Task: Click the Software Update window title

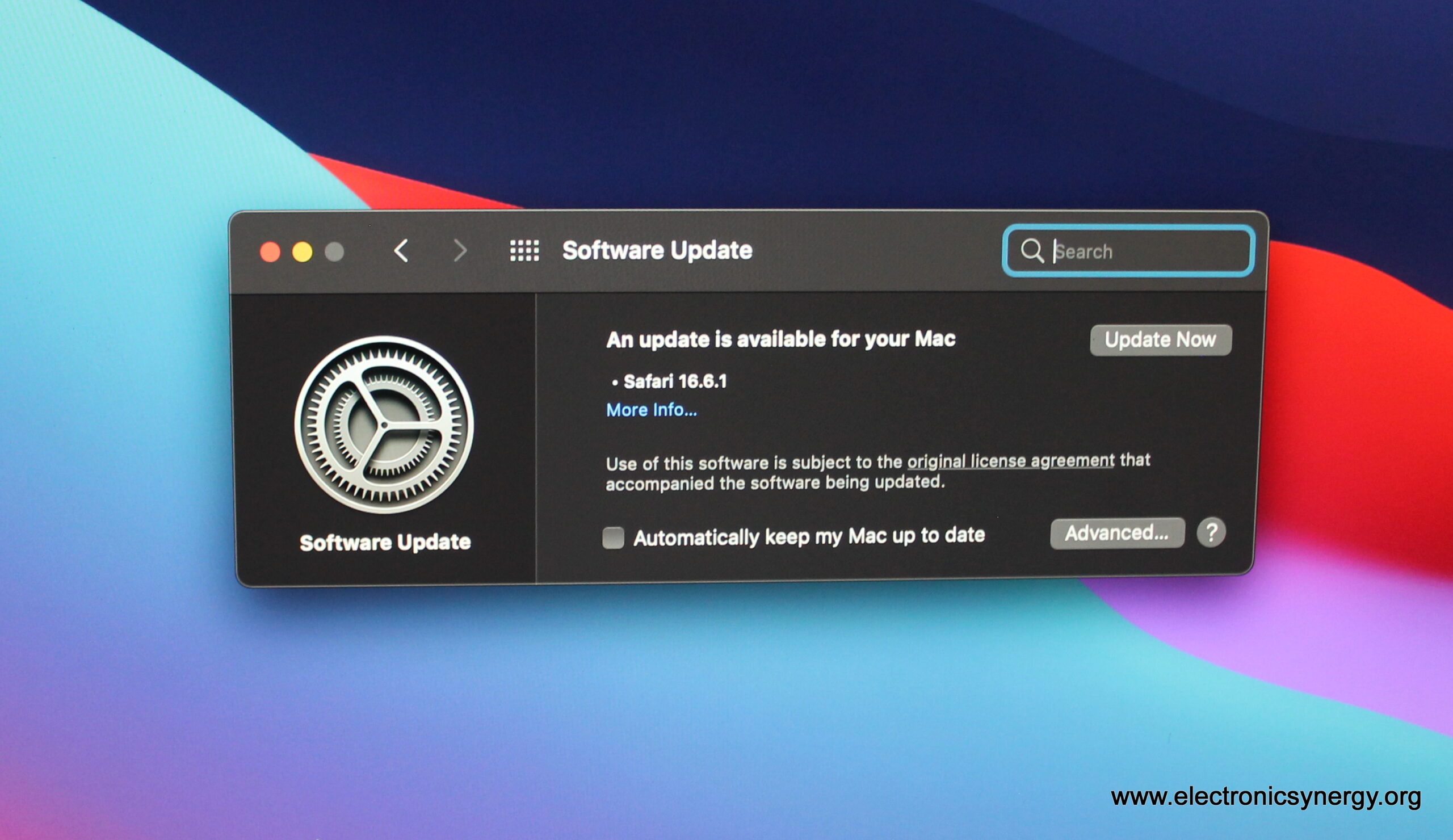Action: click(657, 251)
